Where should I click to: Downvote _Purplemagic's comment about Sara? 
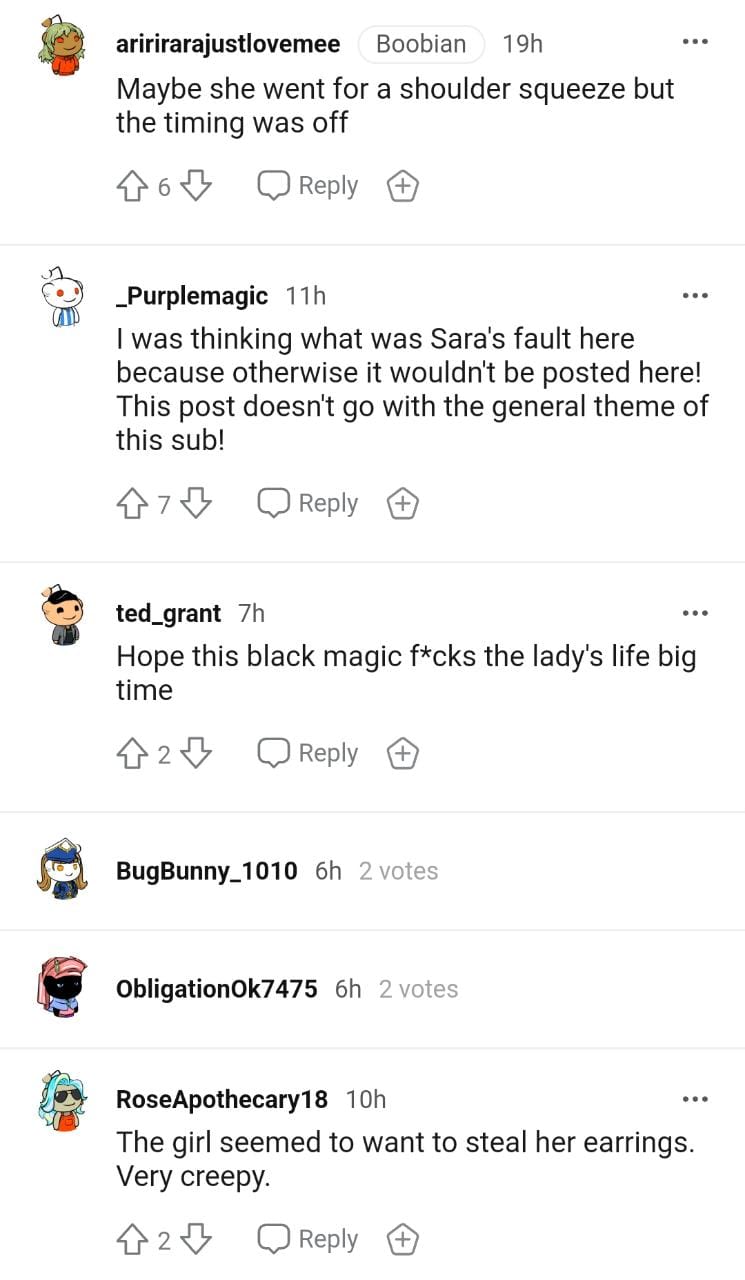coord(198,504)
